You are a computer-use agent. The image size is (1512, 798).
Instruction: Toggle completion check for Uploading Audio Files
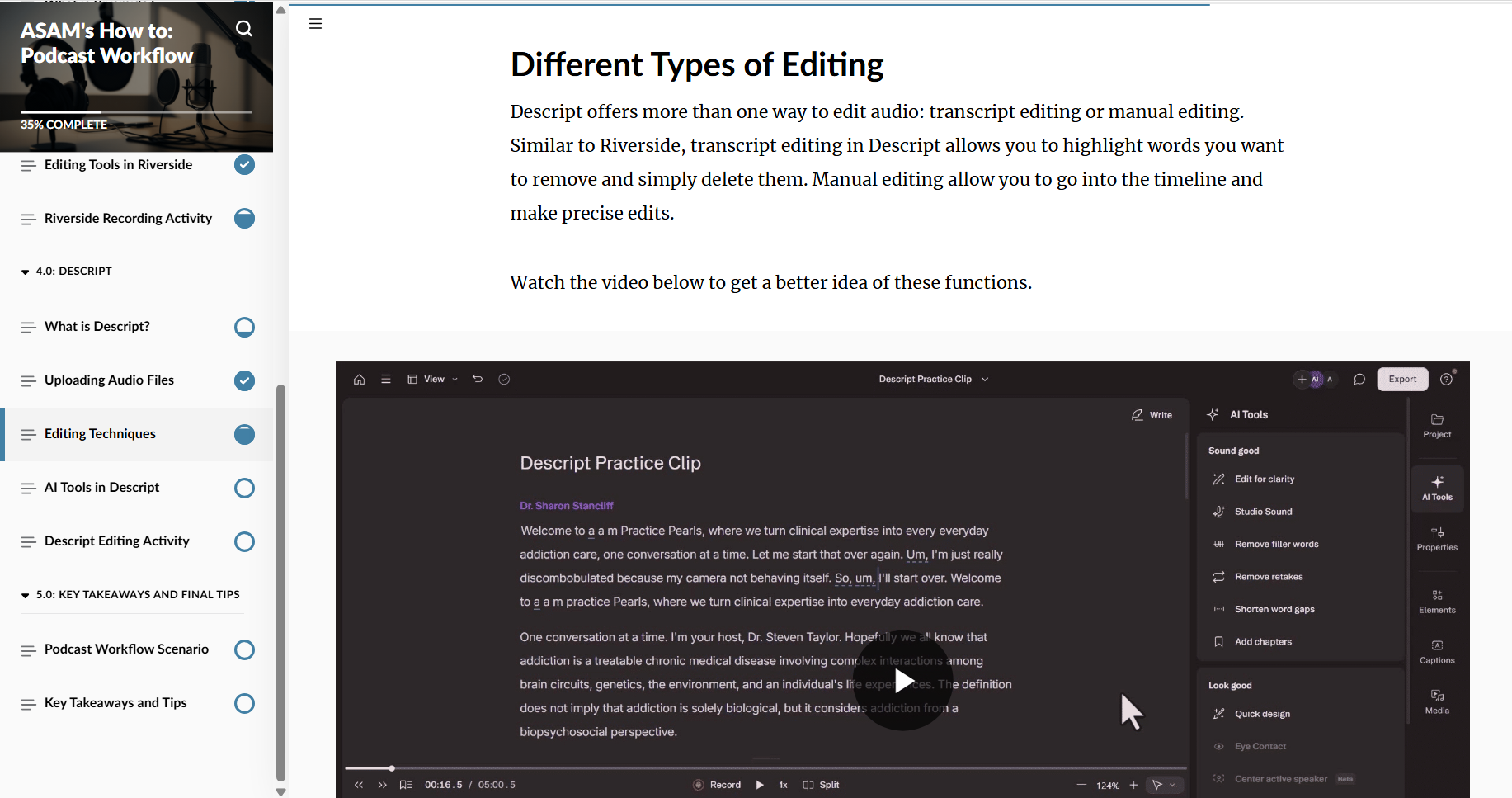click(244, 380)
